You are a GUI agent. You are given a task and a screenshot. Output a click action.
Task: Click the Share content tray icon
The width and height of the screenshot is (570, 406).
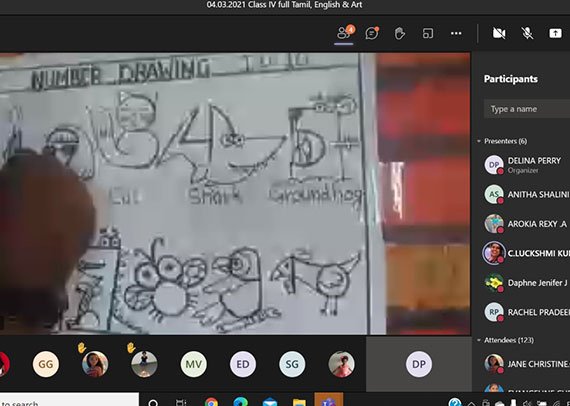point(555,33)
